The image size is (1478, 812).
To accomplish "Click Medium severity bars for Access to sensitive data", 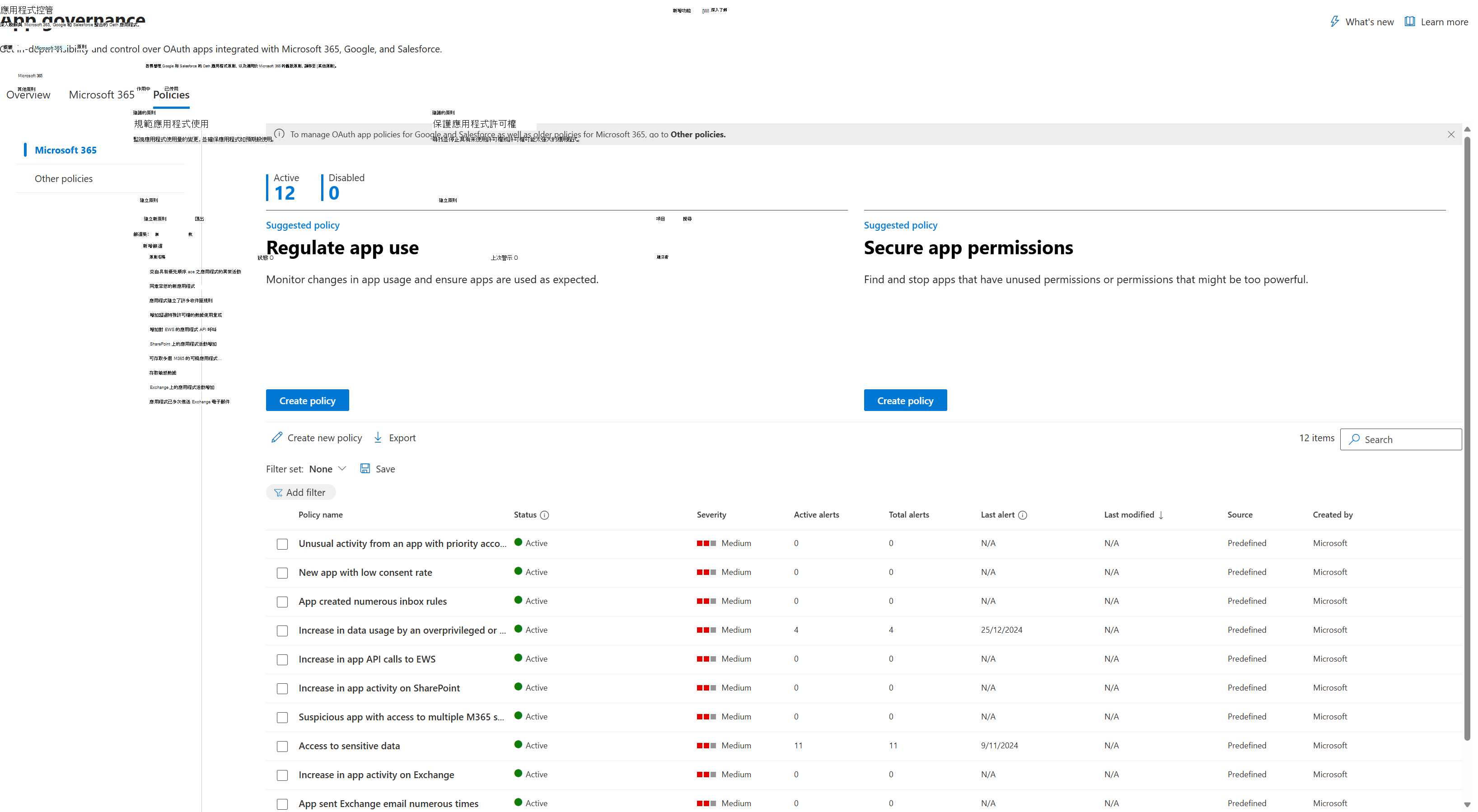I will click(706, 746).
